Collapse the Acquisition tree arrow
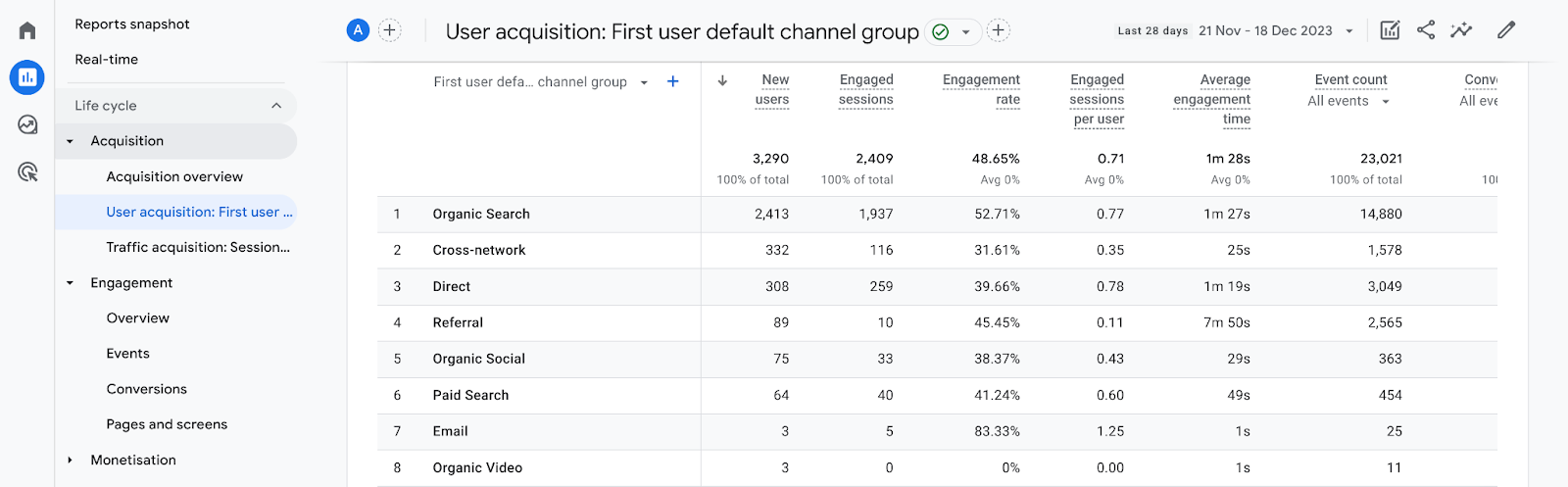This screenshot has height=487, width=1568. point(70,141)
